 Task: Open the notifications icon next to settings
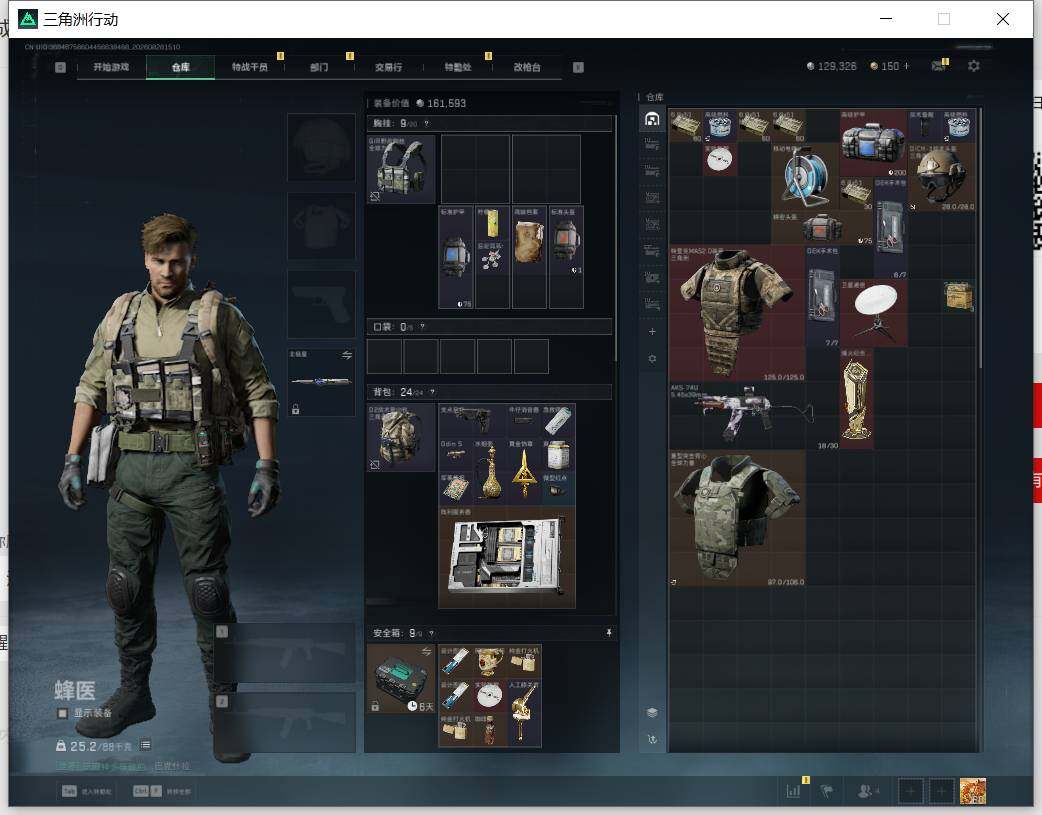click(x=938, y=66)
